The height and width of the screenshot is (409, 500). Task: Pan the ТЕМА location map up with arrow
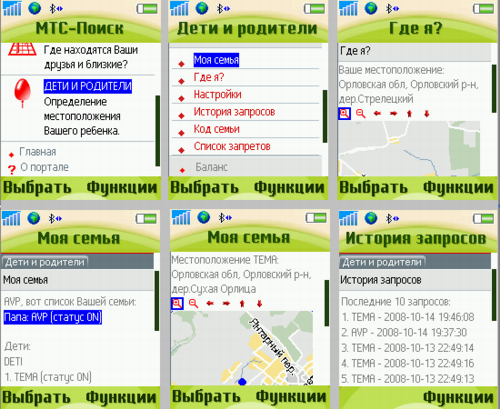pyautogui.click(x=242, y=303)
